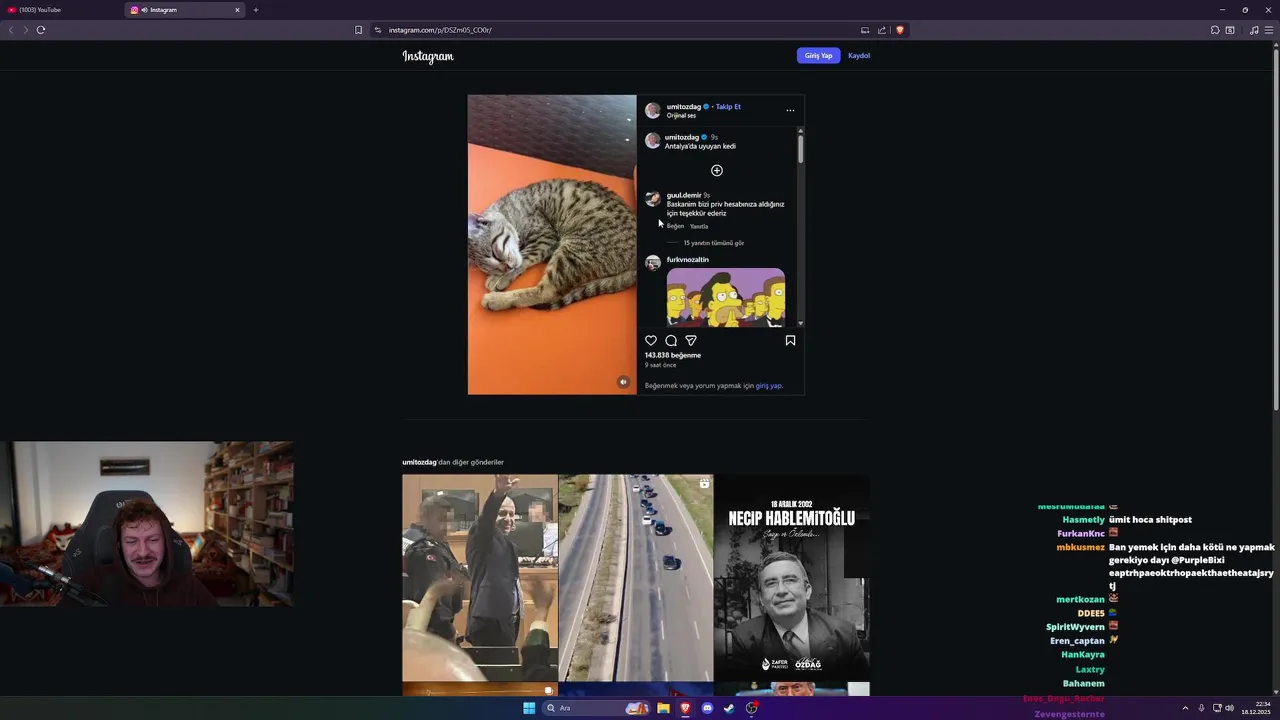The width and height of the screenshot is (1280, 720).
Task: Click Beğen under guul.demir comment
Action: pos(676,227)
